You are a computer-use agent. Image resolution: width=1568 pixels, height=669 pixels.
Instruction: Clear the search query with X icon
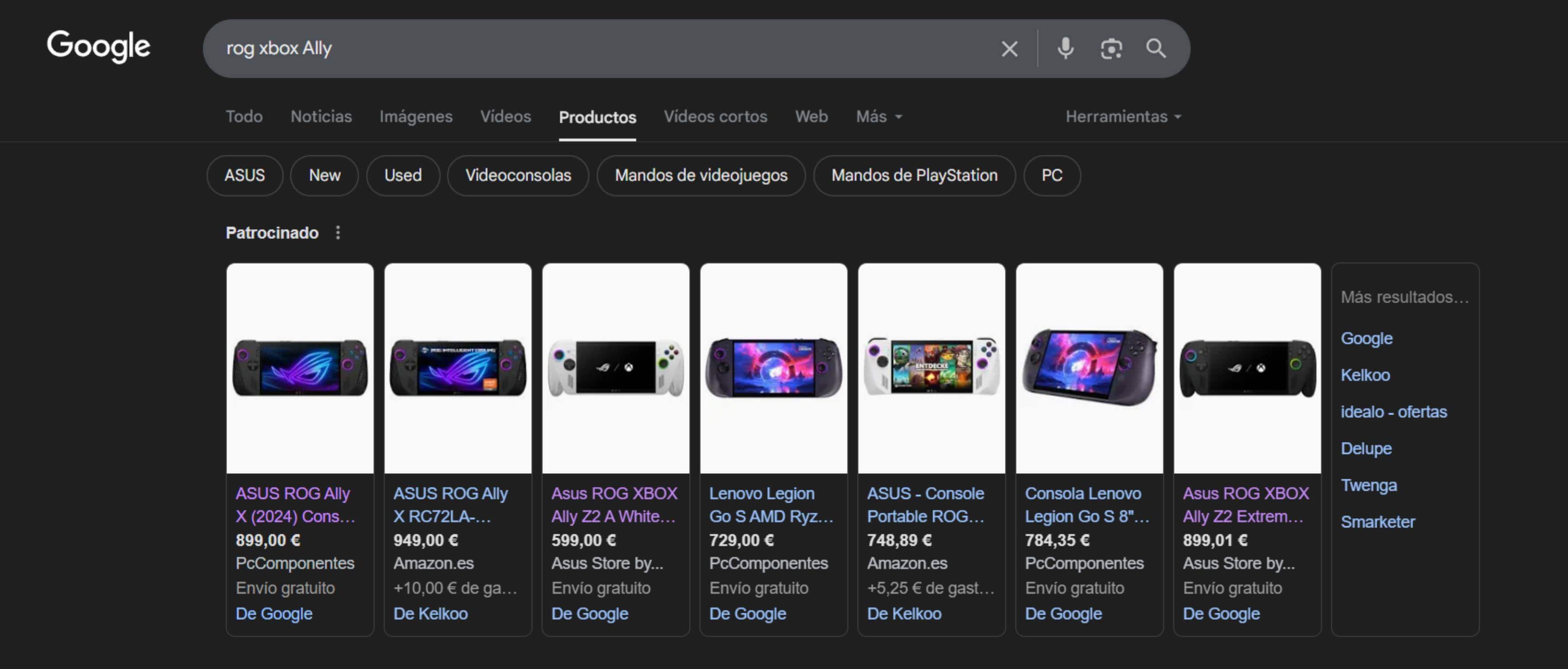coord(1009,49)
